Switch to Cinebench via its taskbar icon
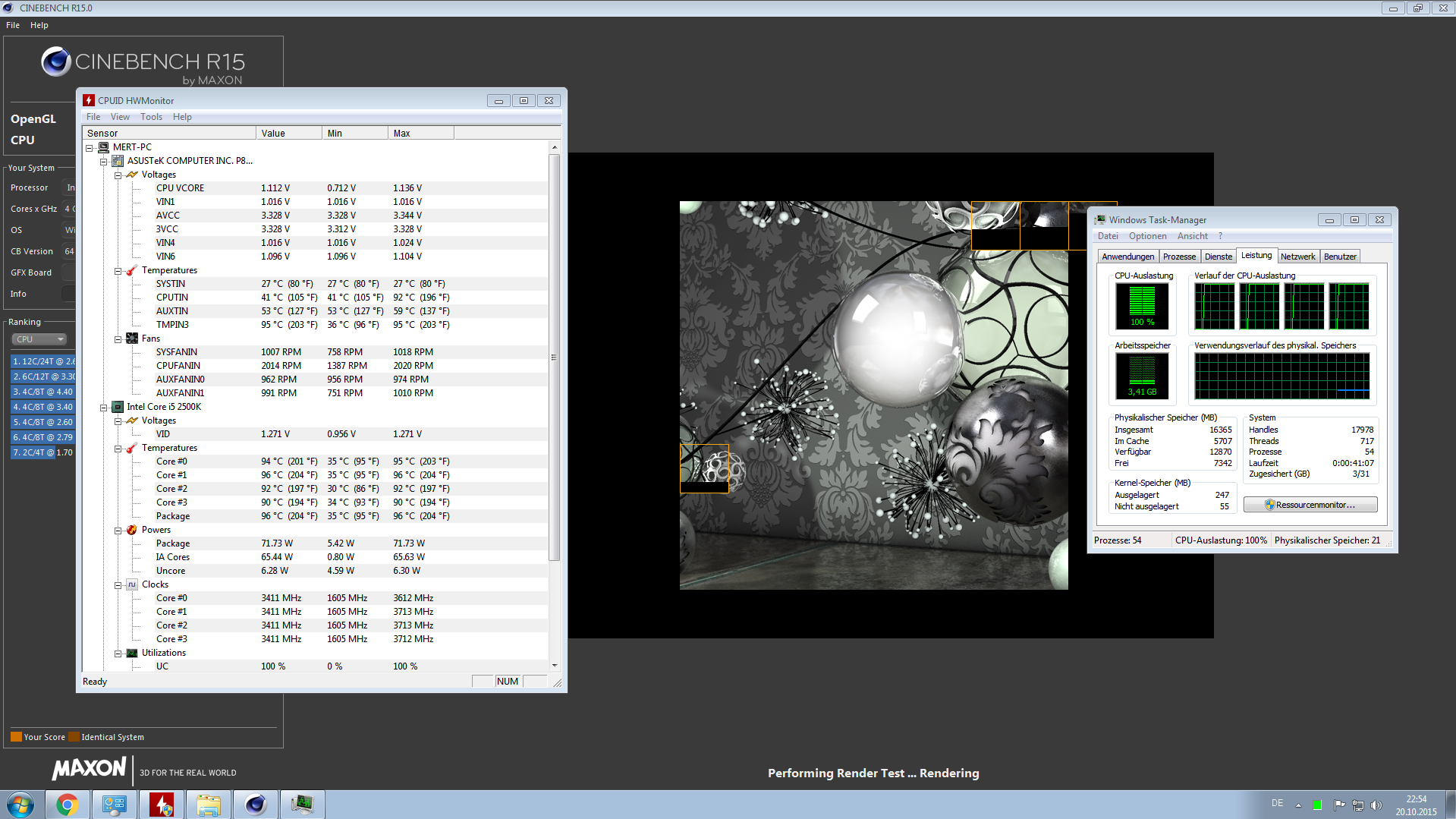 pyautogui.click(x=255, y=805)
